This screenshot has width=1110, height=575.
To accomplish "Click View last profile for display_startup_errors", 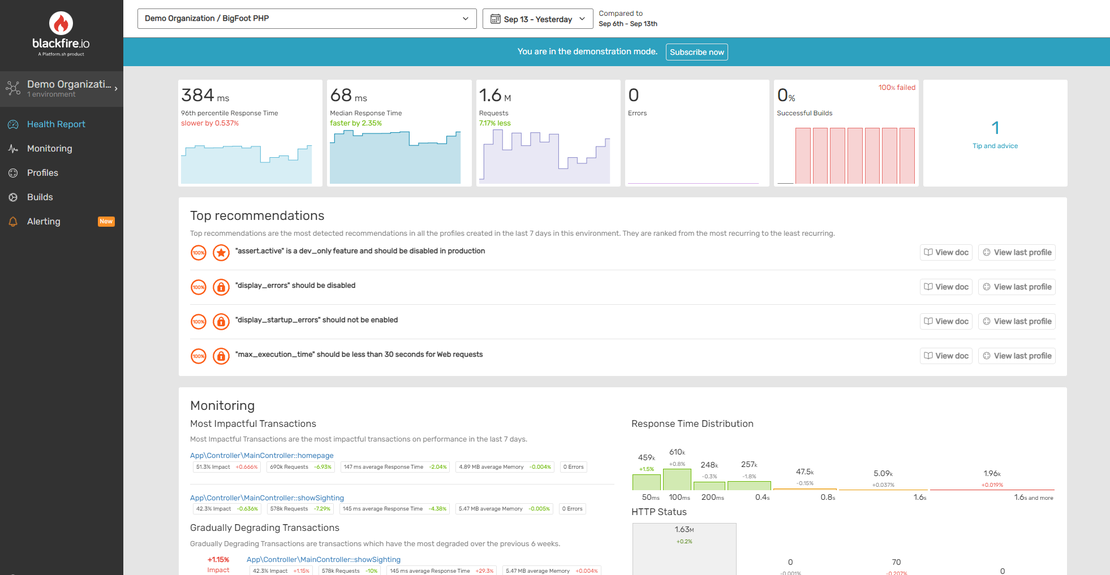I will pyautogui.click(x=1016, y=322).
